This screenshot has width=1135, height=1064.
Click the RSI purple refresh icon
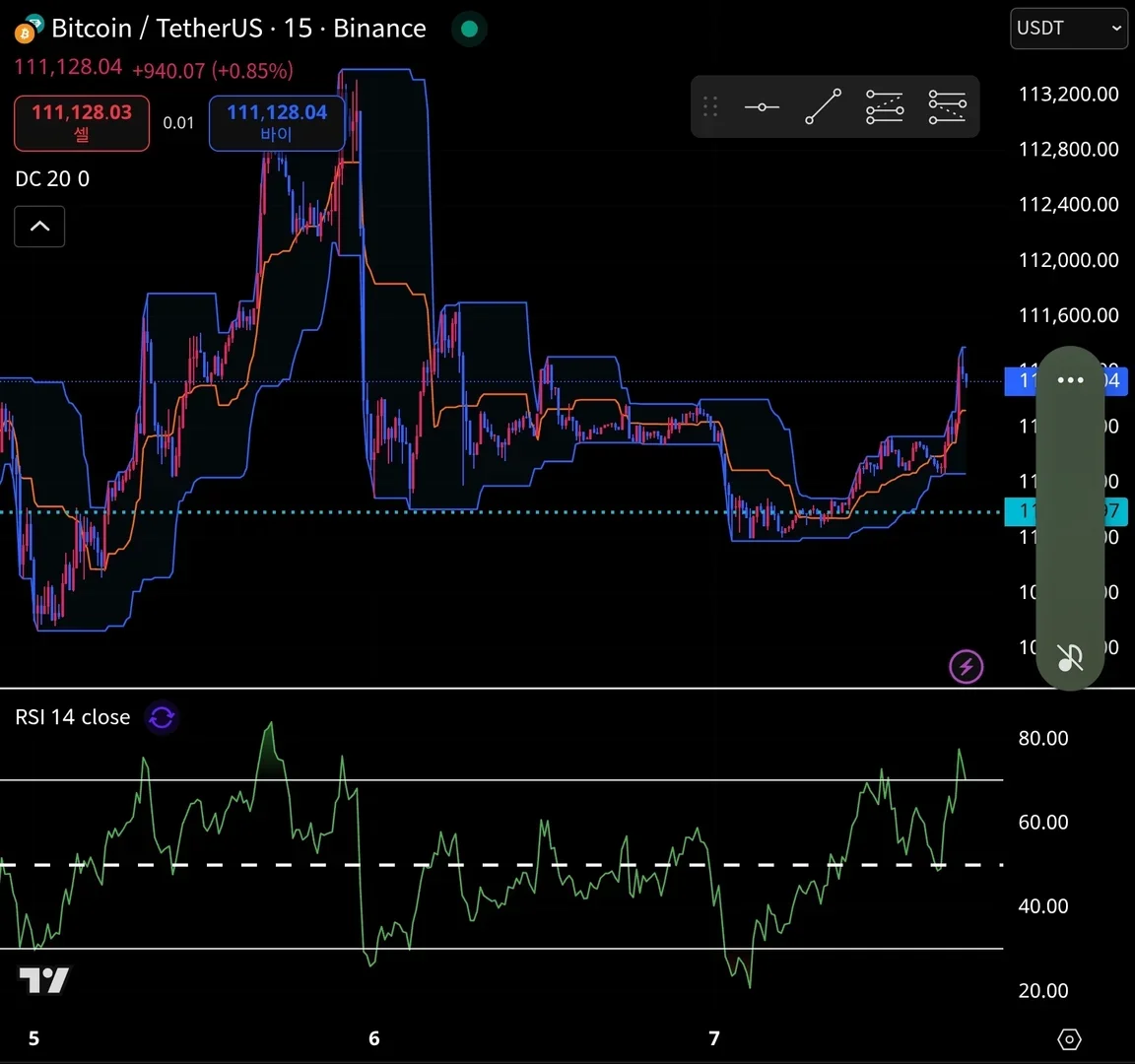(162, 717)
